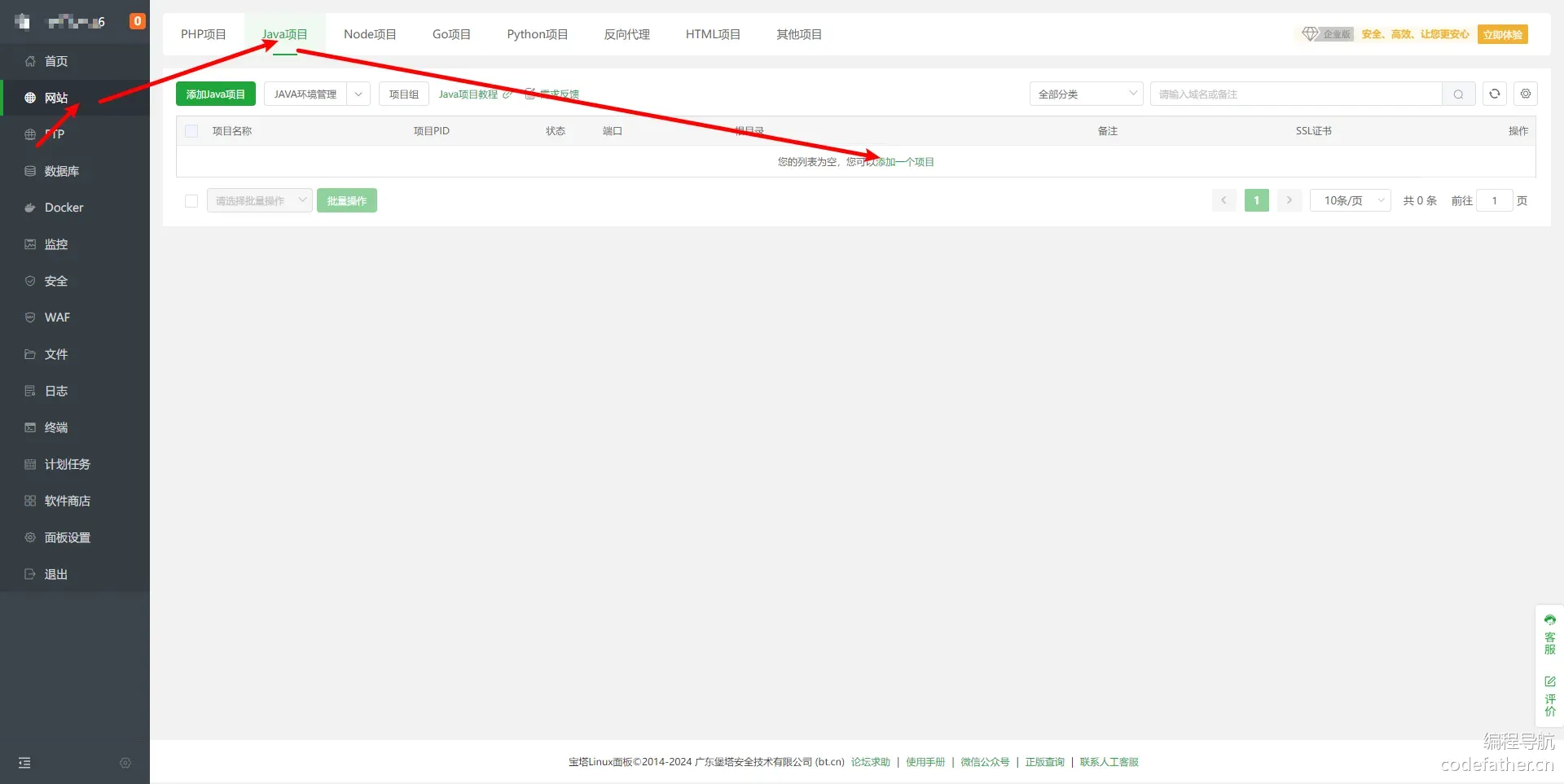The height and width of the screenshot is (784, 1564).
Task: Toggle the select-all checkbox in table header
Action: click(191, 131)
